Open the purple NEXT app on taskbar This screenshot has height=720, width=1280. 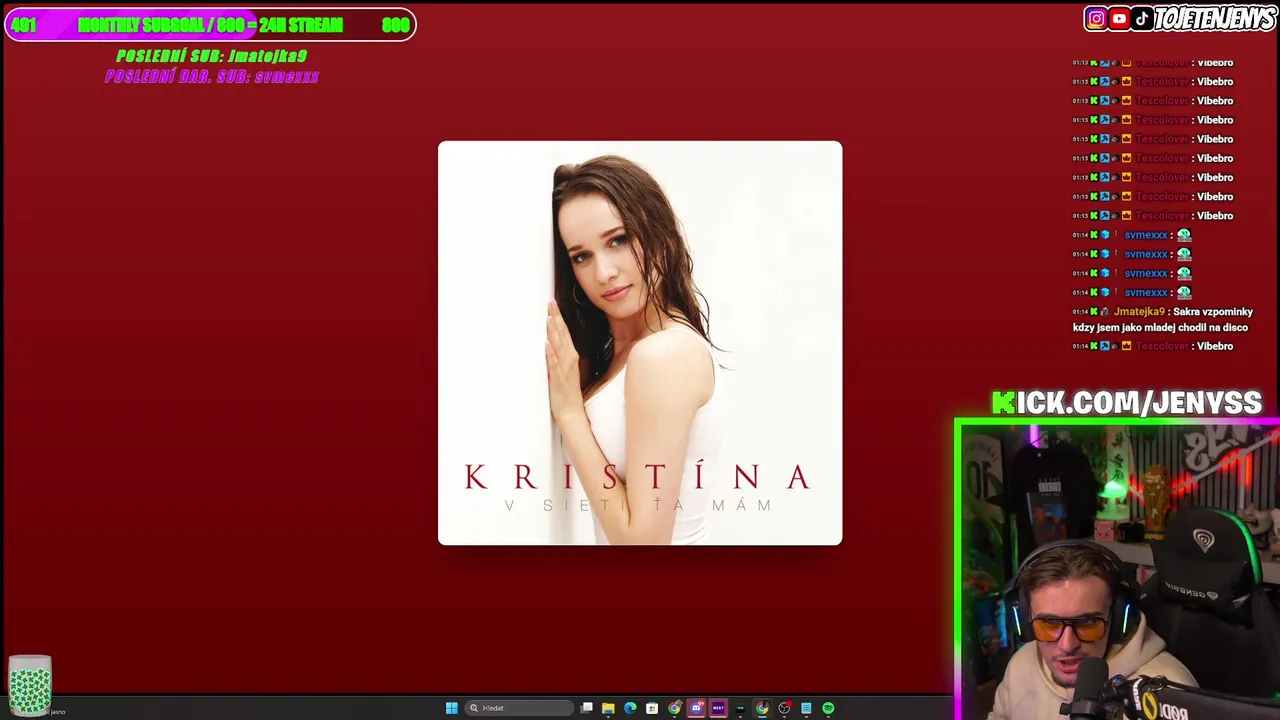click(718, 708)
